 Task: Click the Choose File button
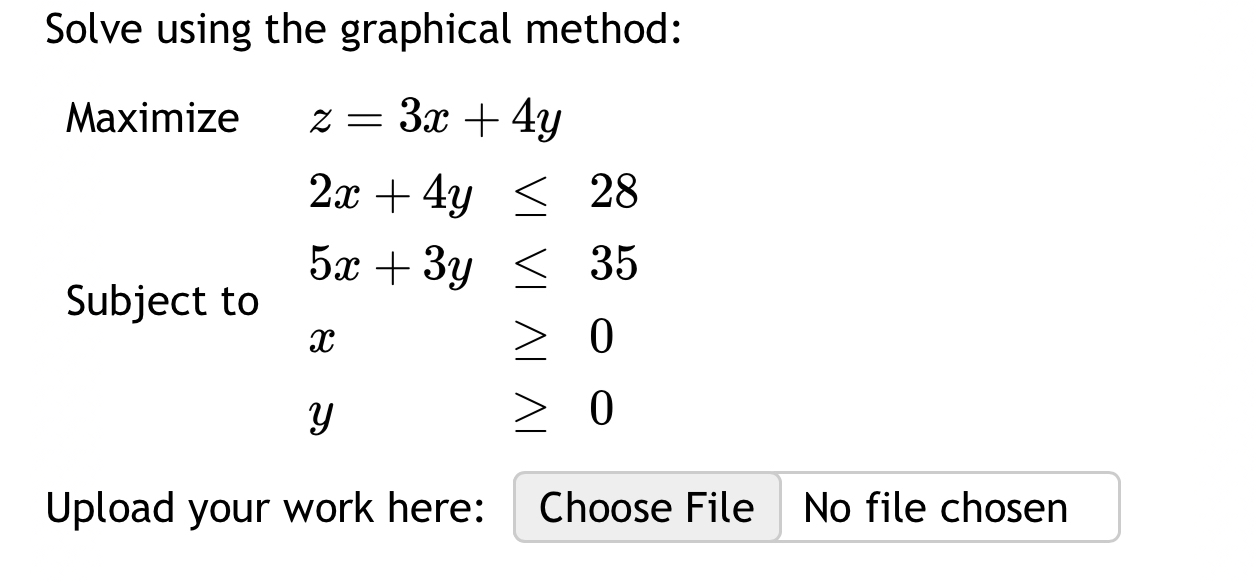click(645, 508)
